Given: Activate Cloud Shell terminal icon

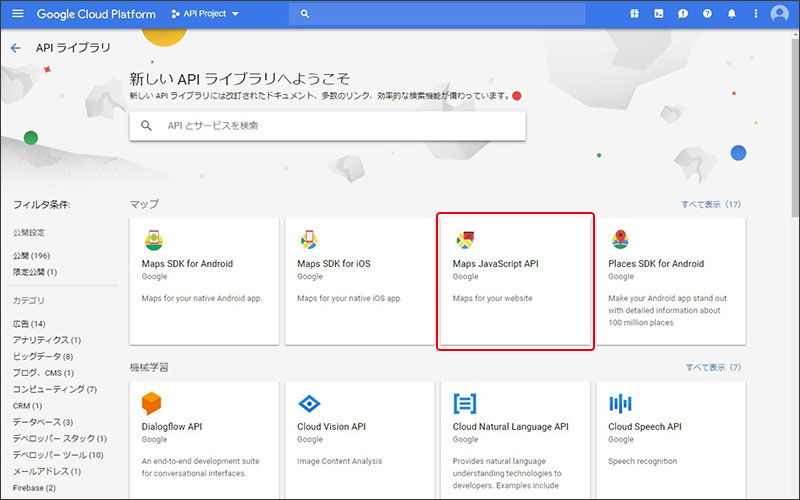Looking at the screenshot, I should pos(659,14).
